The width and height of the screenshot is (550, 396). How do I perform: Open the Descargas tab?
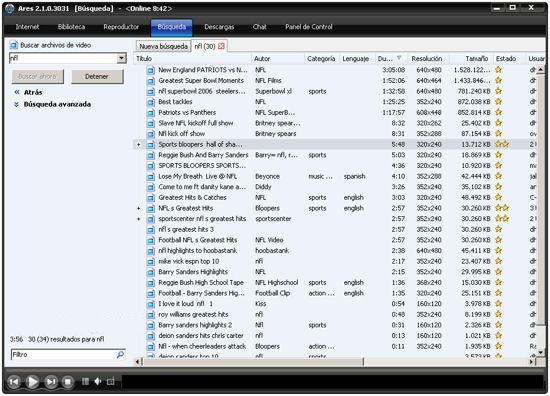coord(219,27)
